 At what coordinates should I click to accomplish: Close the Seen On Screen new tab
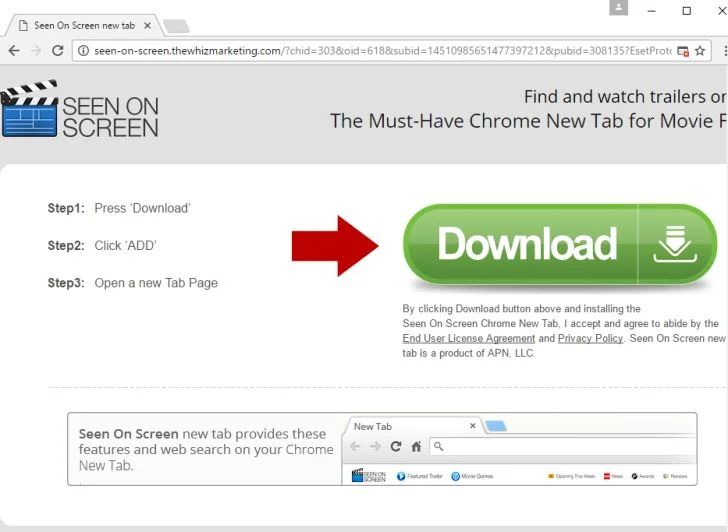pos(147,26)
